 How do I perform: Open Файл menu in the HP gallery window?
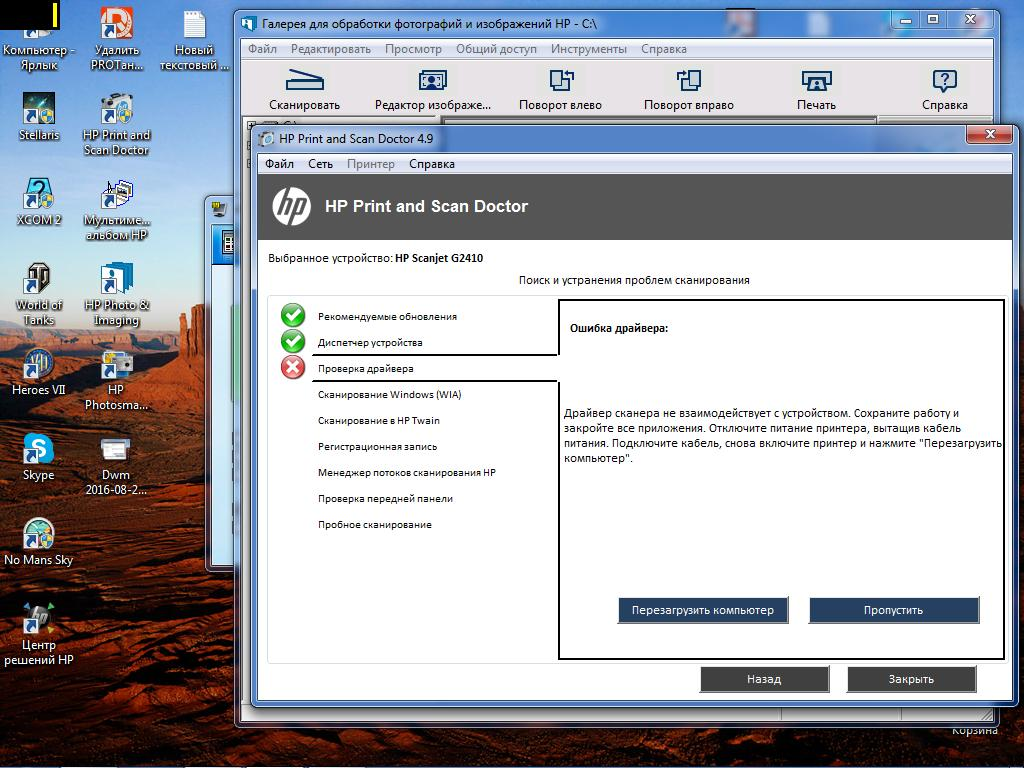pyautogui.click(x=263, y=49)
